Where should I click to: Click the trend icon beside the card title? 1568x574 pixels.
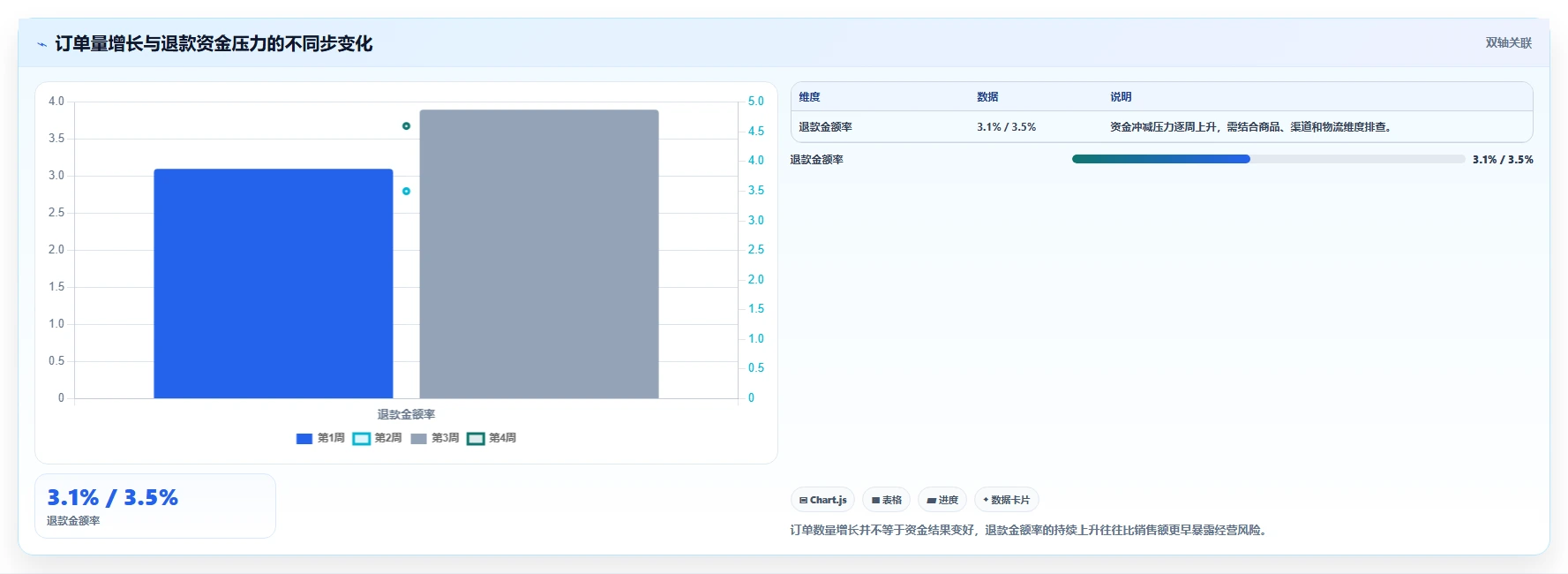click(41, 44)
